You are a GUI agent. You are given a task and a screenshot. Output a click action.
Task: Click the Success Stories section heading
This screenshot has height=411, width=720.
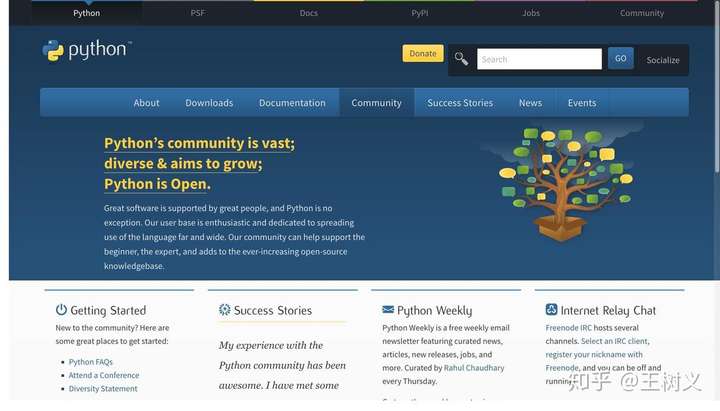click(273, 310)
